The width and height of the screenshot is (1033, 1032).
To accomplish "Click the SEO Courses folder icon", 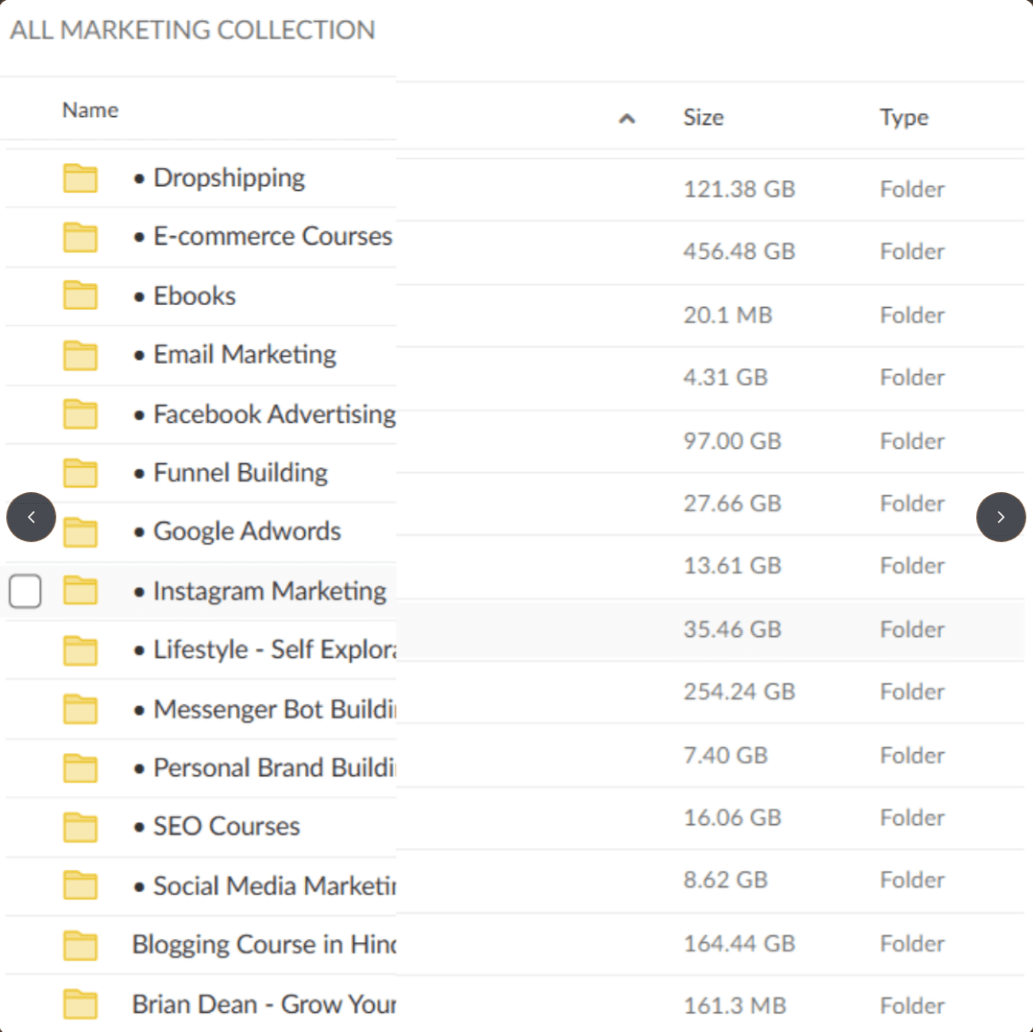I will coord(80,827).
